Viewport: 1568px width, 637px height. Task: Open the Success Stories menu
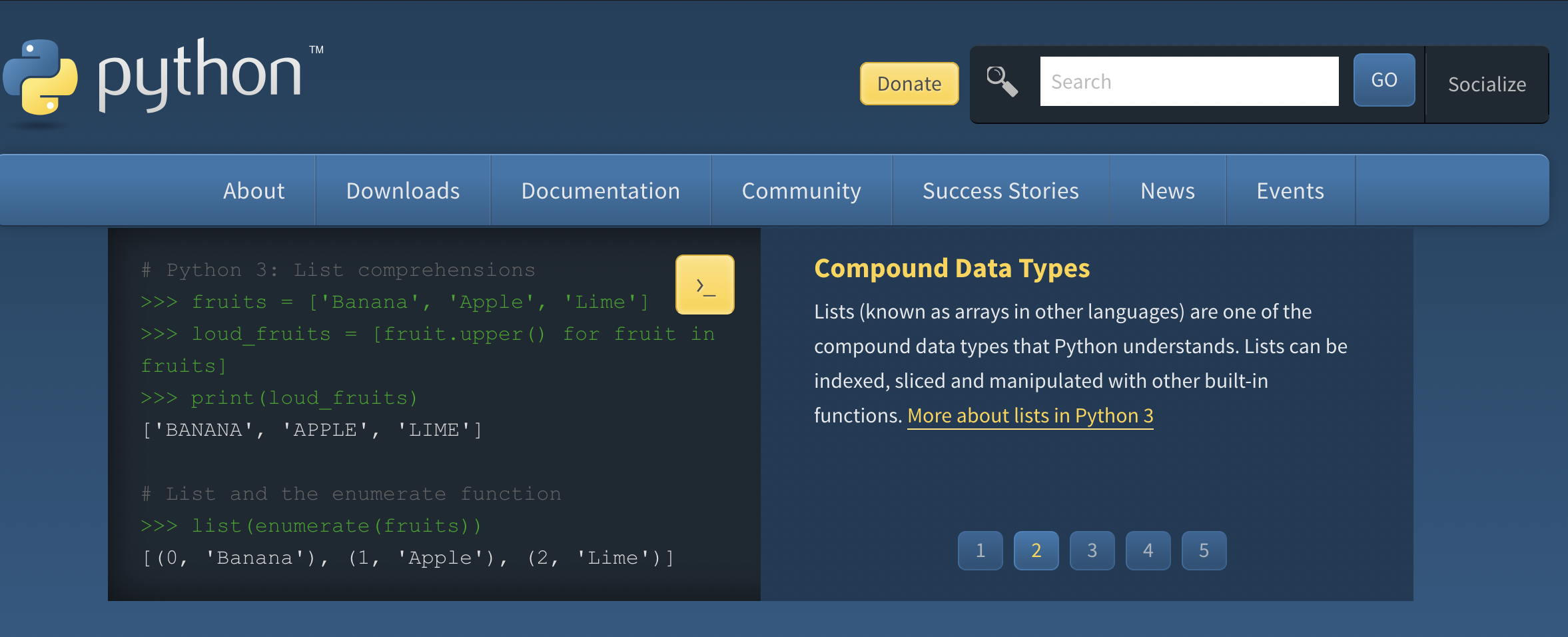point(1000,191)
